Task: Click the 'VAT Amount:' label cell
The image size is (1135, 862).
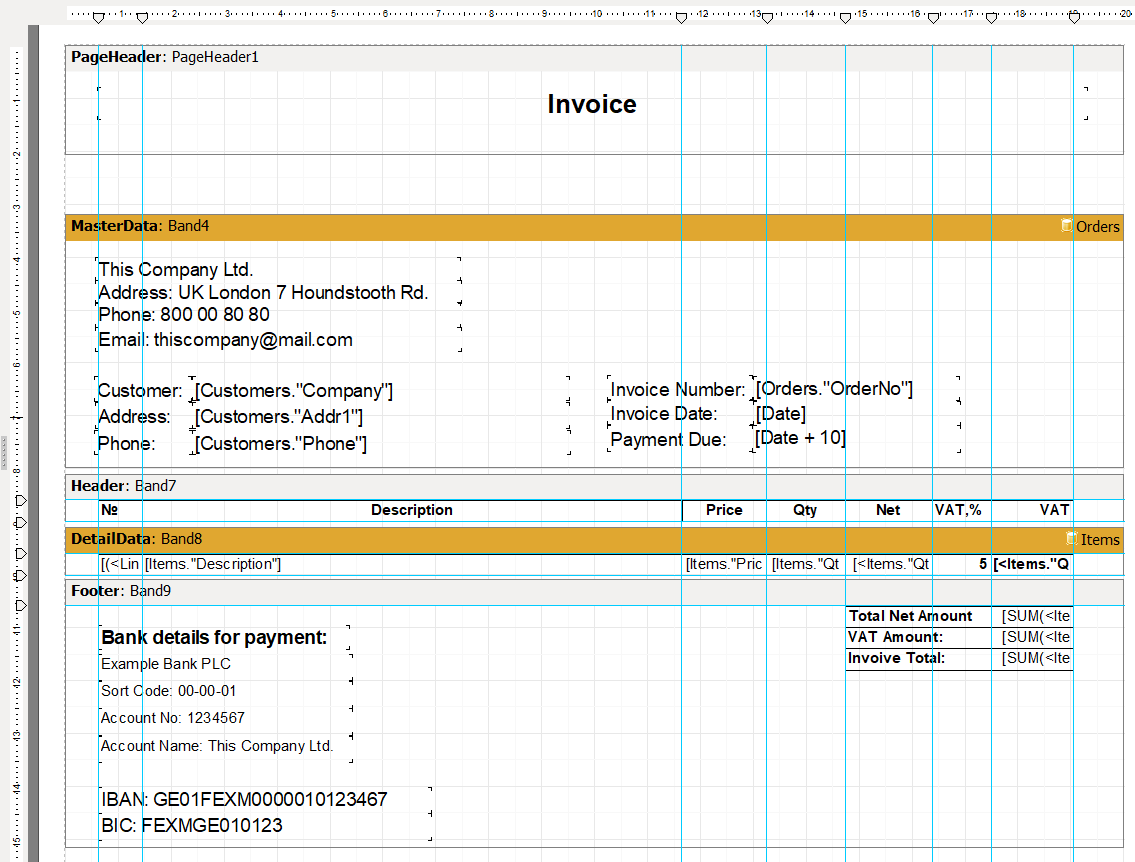Action: tap(919, 638)
